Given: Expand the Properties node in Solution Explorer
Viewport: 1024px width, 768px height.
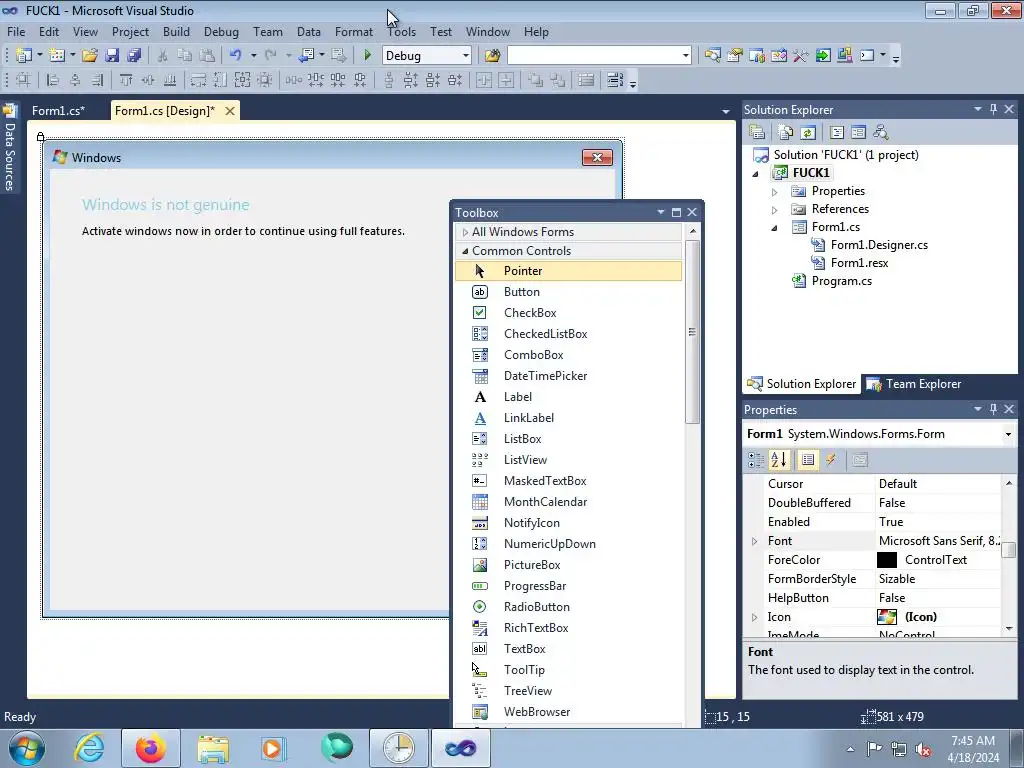Looking at the screenshot, I should click(775, 192).
